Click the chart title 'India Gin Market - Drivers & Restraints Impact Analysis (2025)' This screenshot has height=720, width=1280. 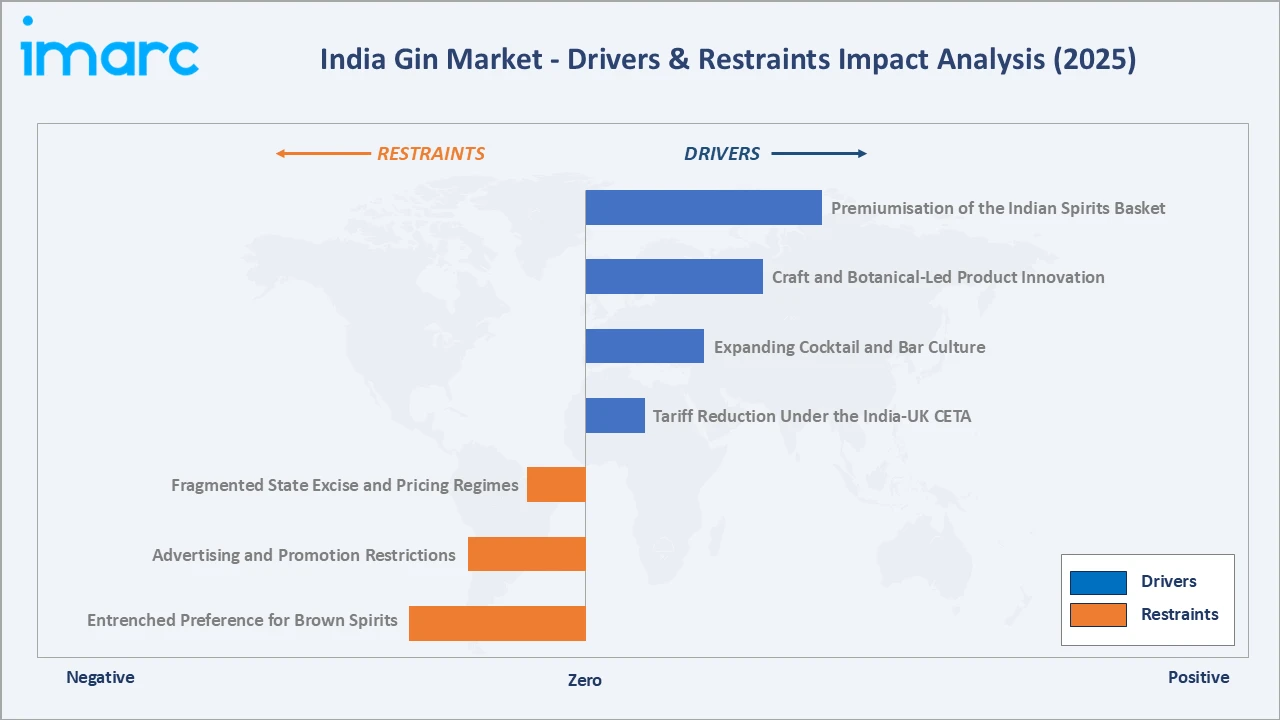point(728,59)
